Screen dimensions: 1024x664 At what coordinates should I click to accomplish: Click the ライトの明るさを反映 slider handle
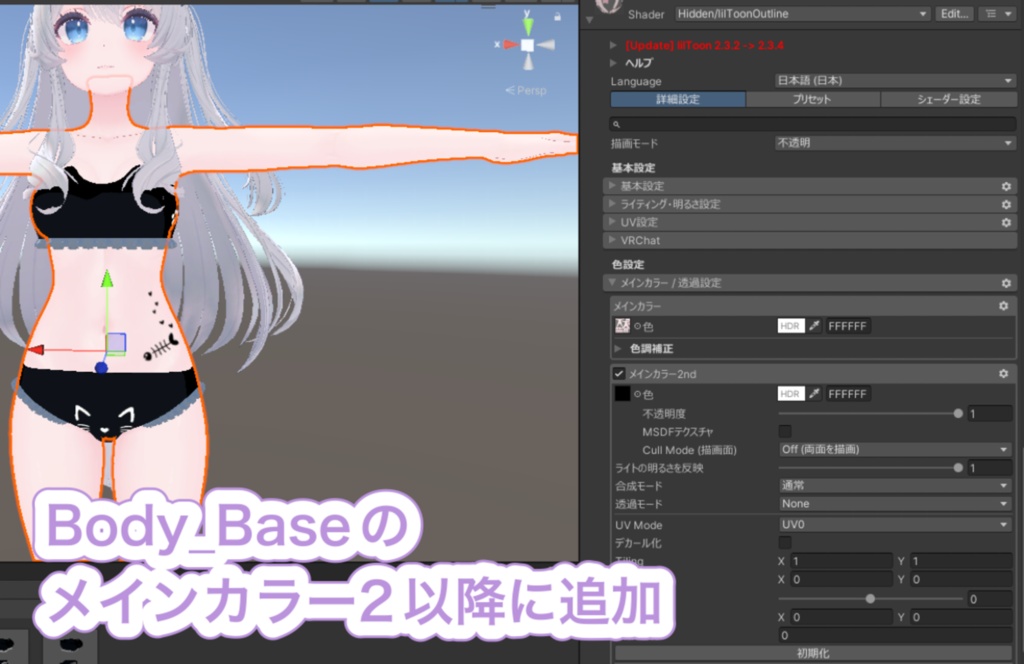[957, 467]
